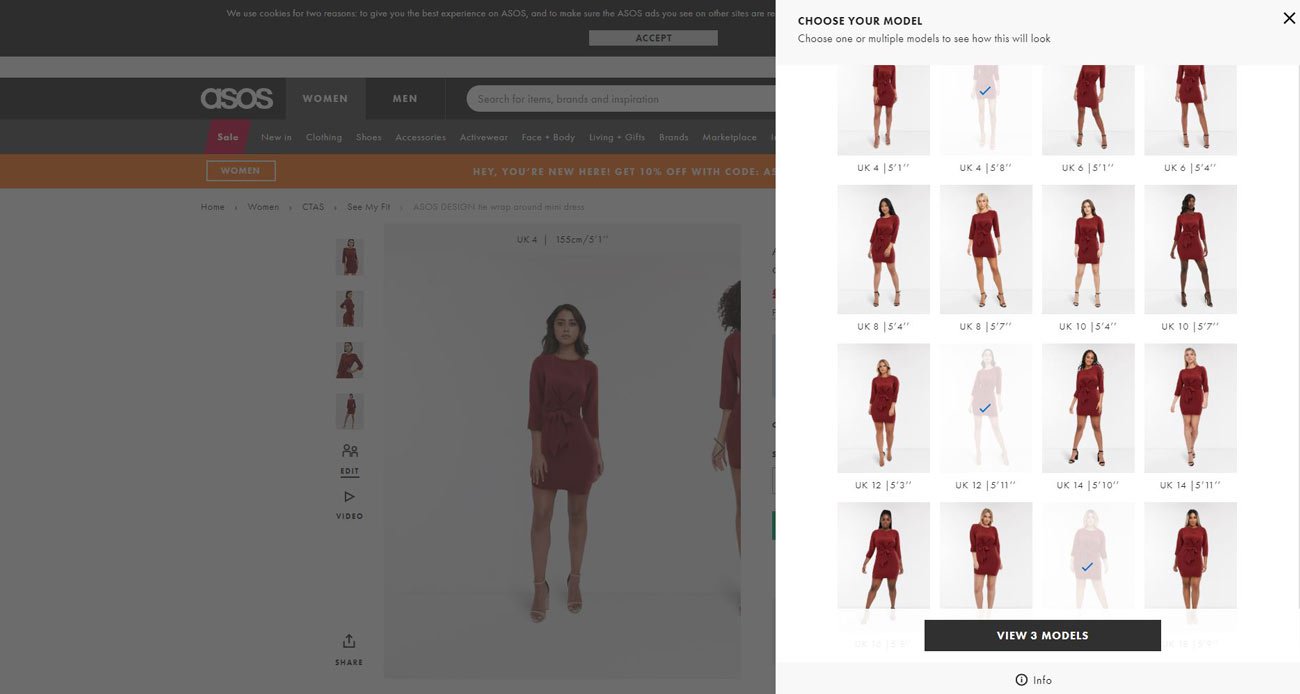
Task: Click the Info icon at the bottom right
Action: point(1021,679)
